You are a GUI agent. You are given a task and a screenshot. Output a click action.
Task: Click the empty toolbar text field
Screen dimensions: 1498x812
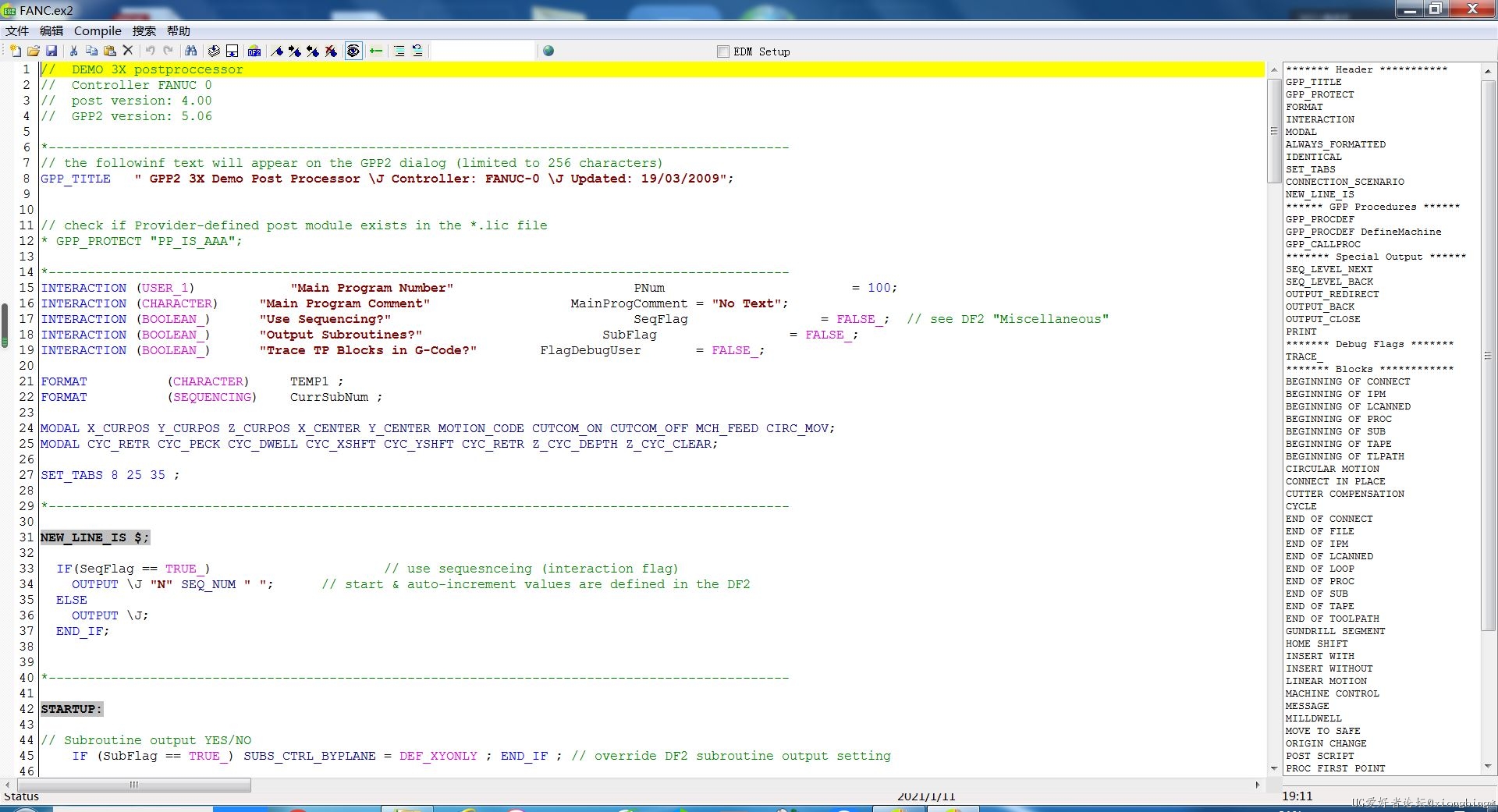click(482, 51)
